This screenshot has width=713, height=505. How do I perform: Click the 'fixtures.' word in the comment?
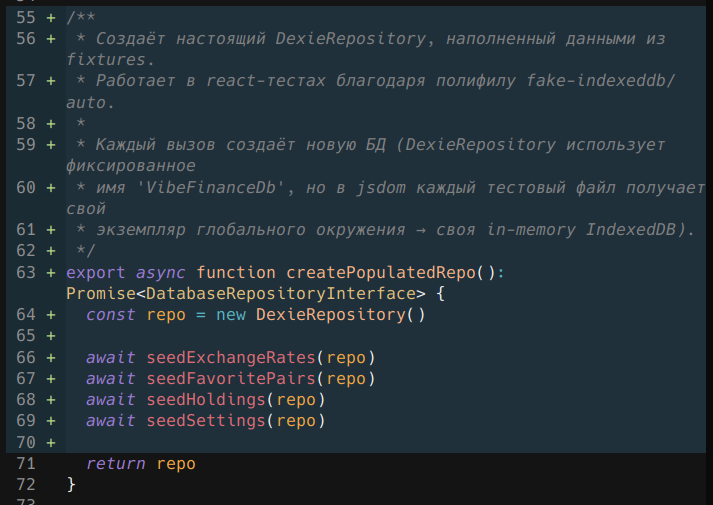click(111, 60)
